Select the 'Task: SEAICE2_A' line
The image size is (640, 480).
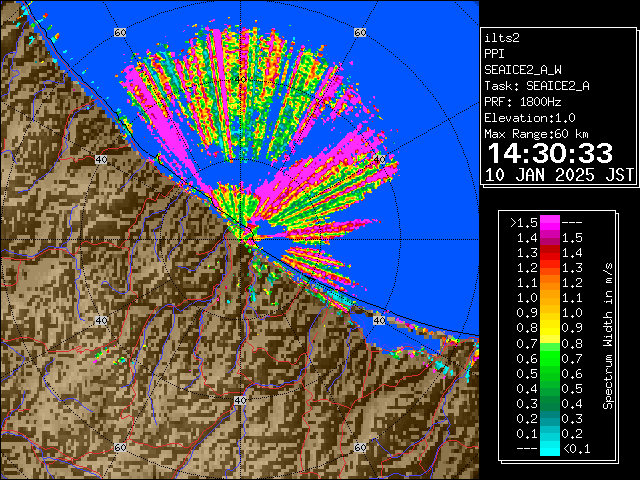tap(537, 86)
